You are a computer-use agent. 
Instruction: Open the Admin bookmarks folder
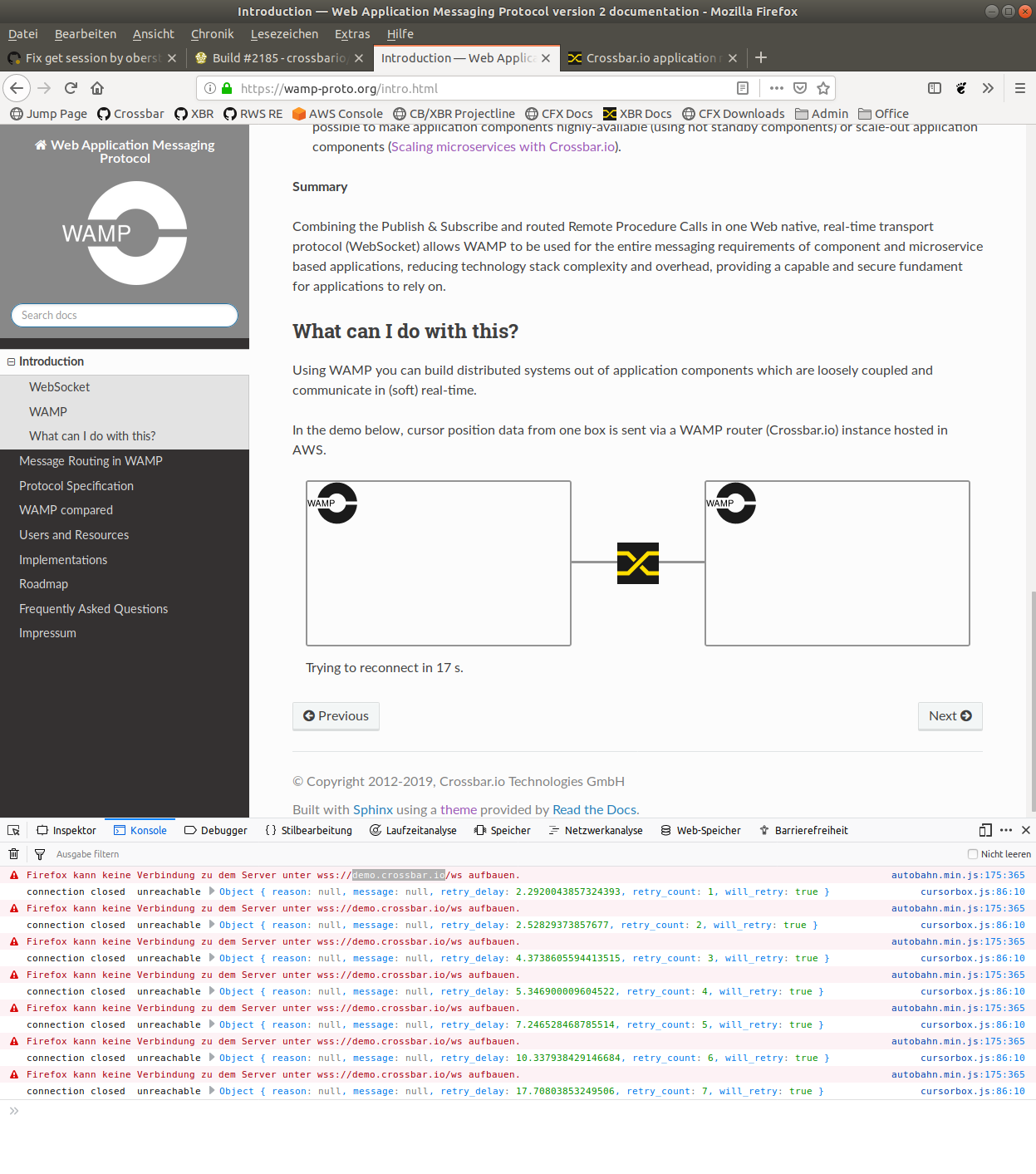(822, 114)
